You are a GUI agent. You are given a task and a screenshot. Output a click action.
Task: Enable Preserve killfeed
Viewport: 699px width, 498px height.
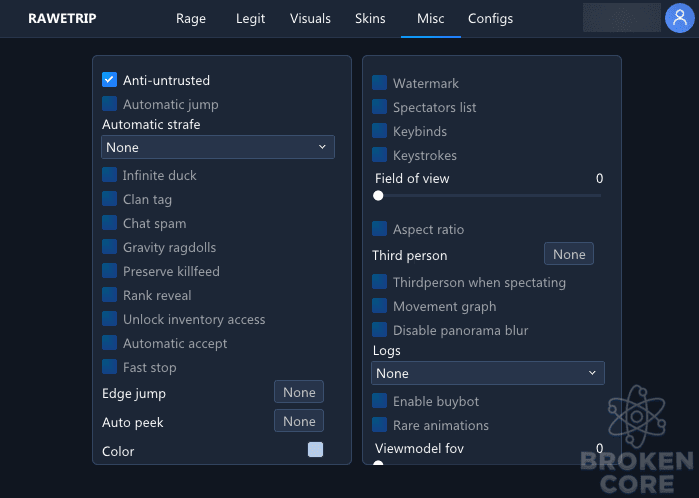109,271
